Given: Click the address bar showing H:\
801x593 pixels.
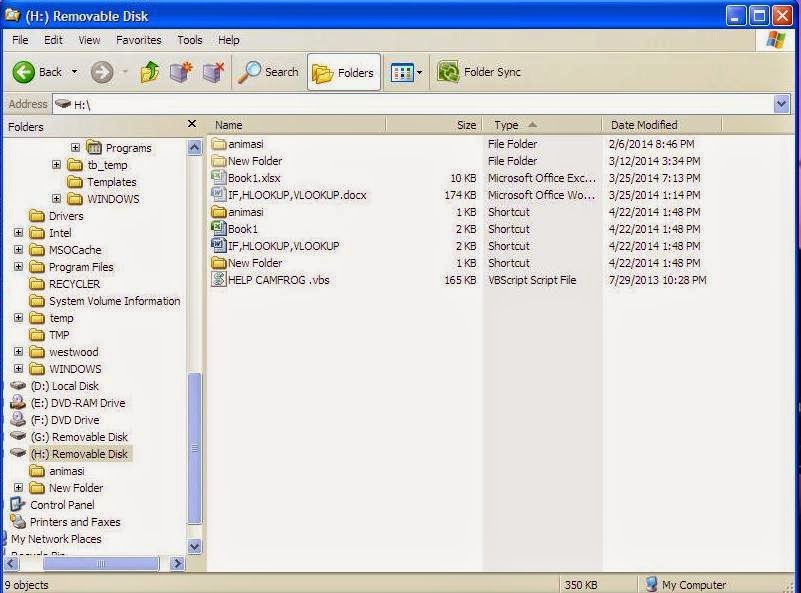Looking at the screenshot, I should pos(413,104).
